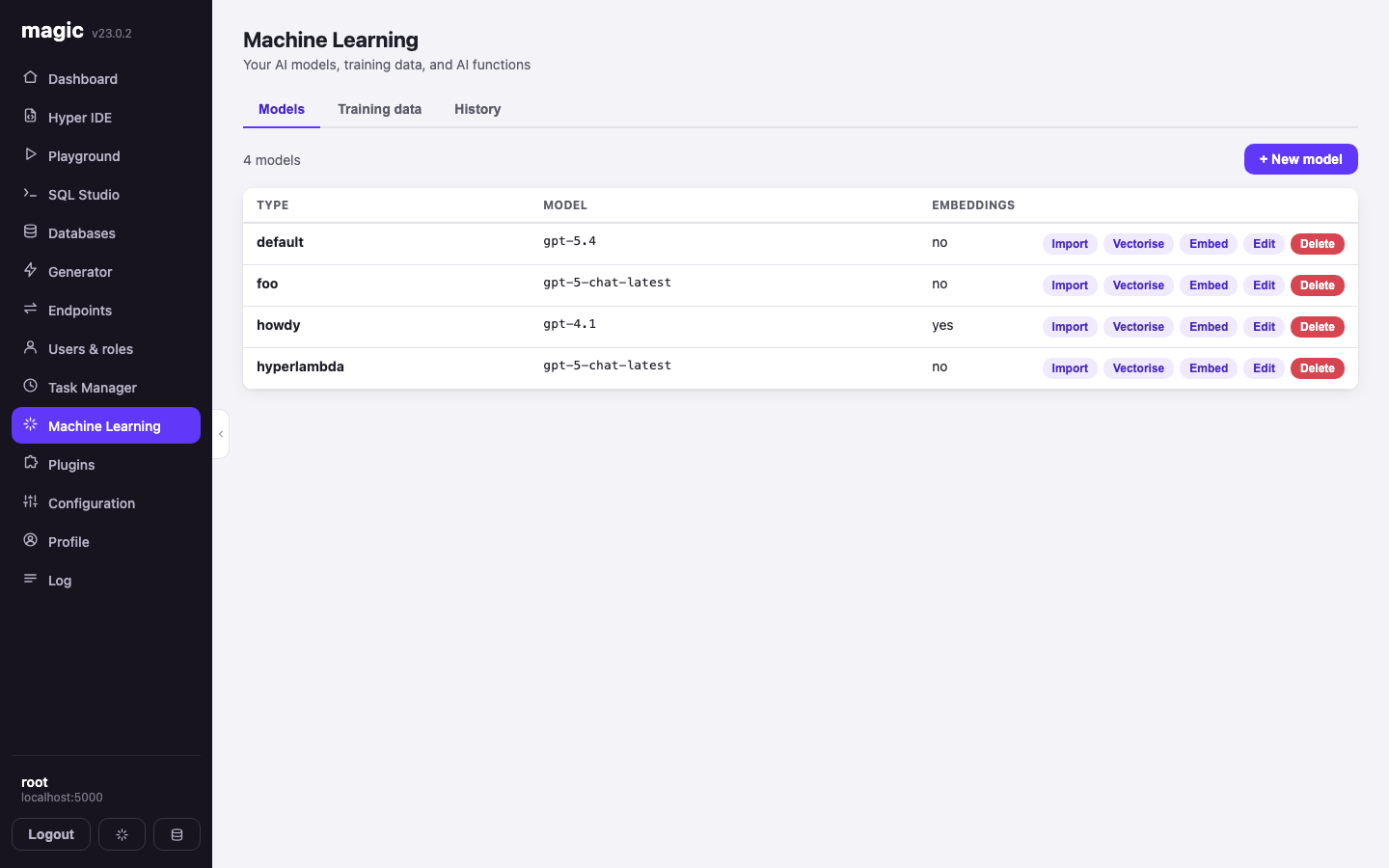This screenshot has width=1389, height=868.
Task: Create a model with + New model
Action: pos(1301,159)
